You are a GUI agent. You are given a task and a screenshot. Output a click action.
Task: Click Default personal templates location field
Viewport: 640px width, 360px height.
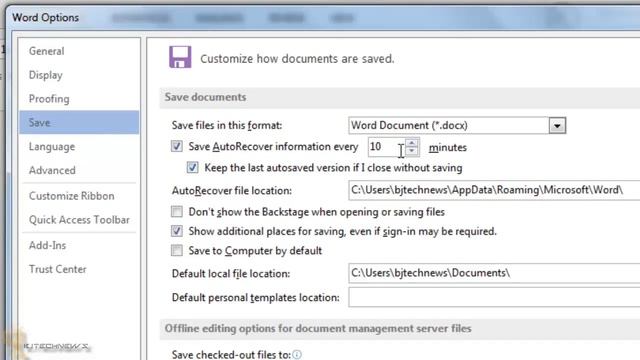(494, 297)
